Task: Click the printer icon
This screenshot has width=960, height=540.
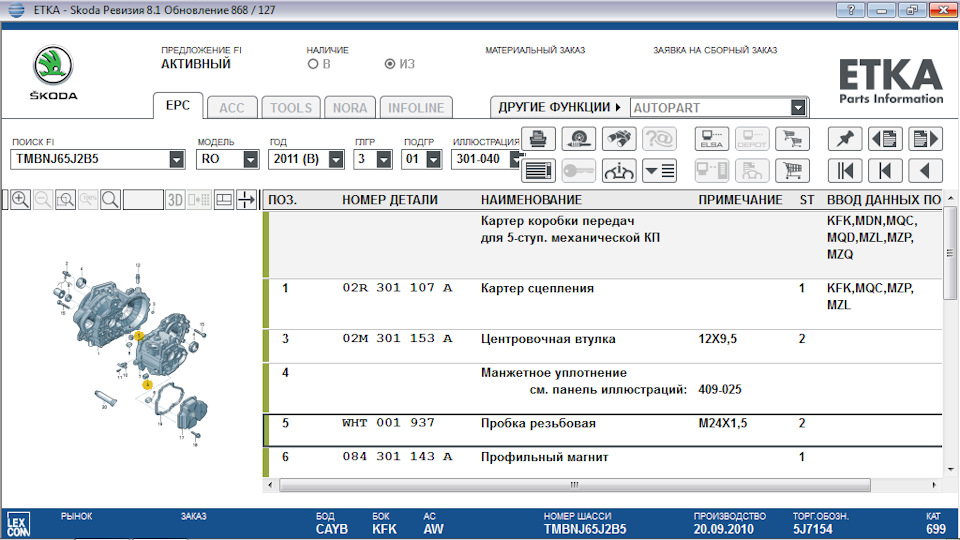Action: (x=538, y=139)
